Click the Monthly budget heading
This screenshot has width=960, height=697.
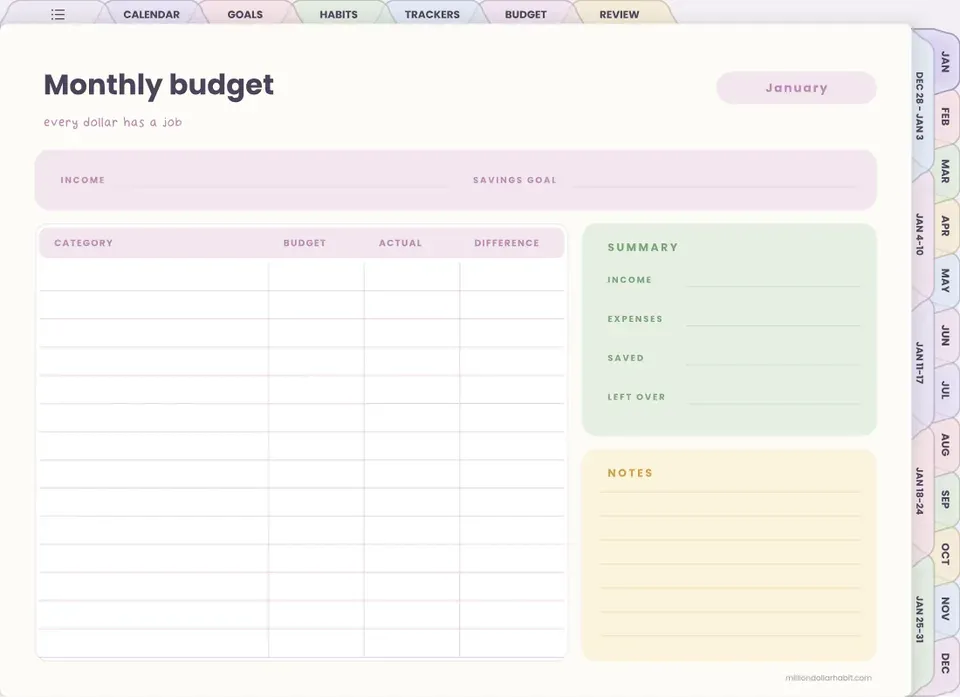tap(159, 85)
